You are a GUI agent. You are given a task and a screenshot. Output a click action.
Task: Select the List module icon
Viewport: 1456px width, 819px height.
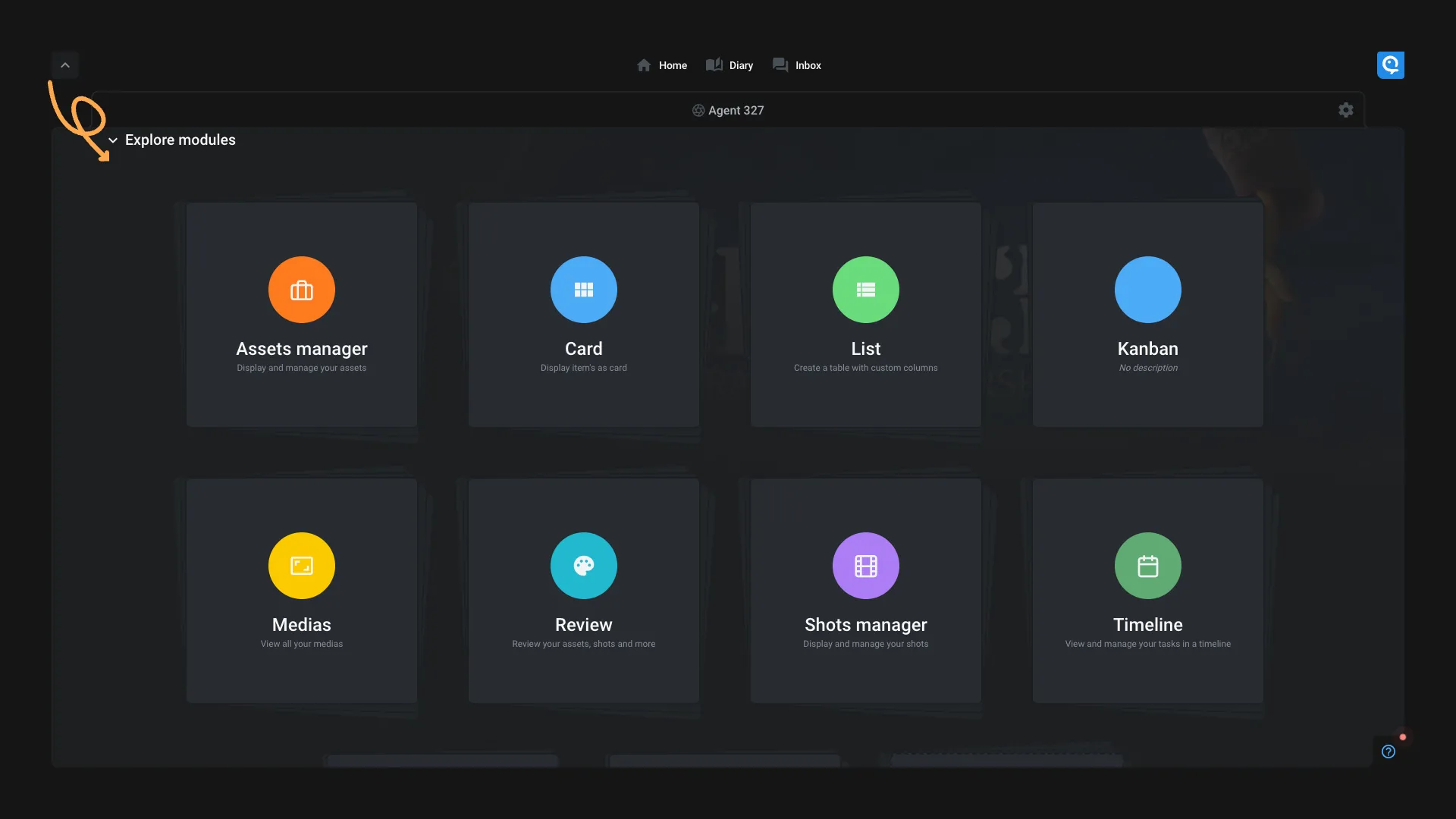(865, 289)
